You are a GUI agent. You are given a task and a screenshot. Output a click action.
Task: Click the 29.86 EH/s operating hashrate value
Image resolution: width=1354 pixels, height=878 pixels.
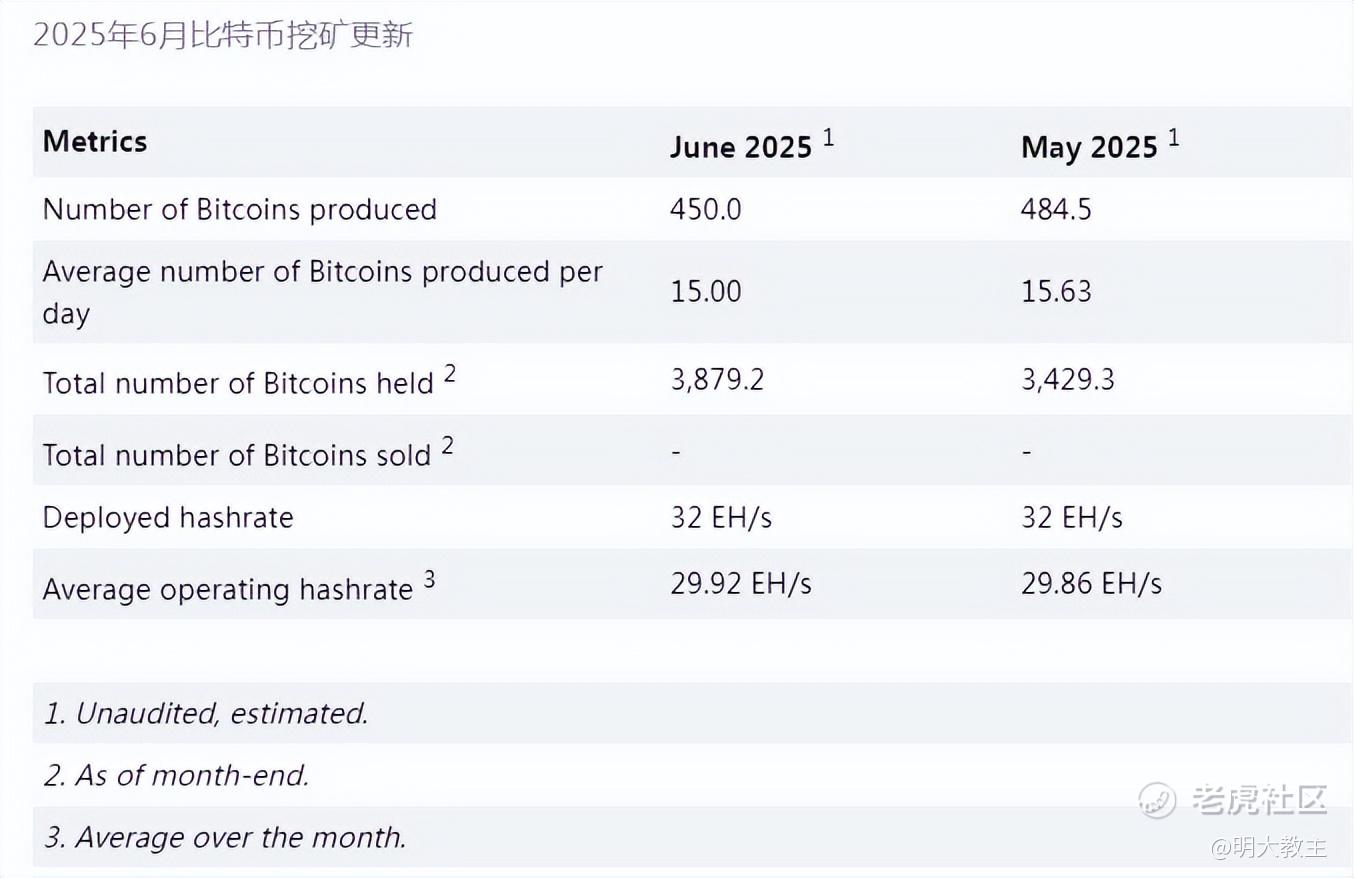(1091, 584)
